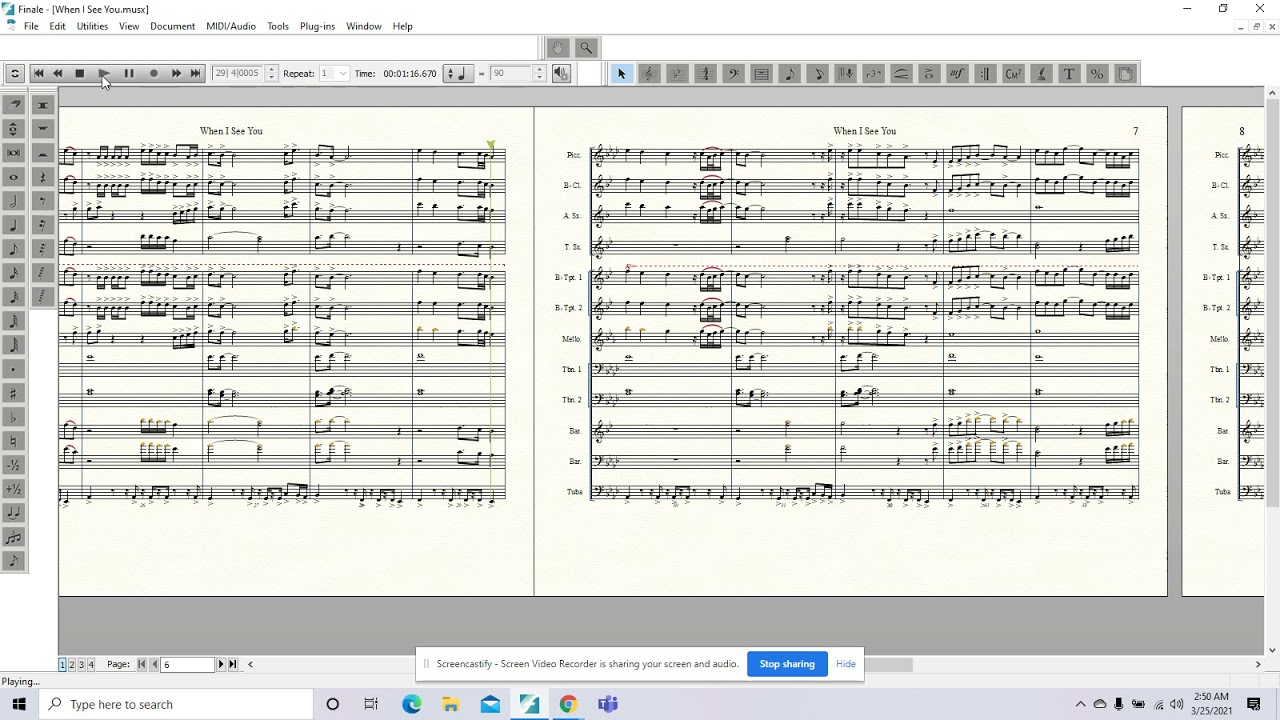This screenshot has width=1280, height=720.
Task: Open the Plug-ins menu
Action: click(x=317, y=26)
